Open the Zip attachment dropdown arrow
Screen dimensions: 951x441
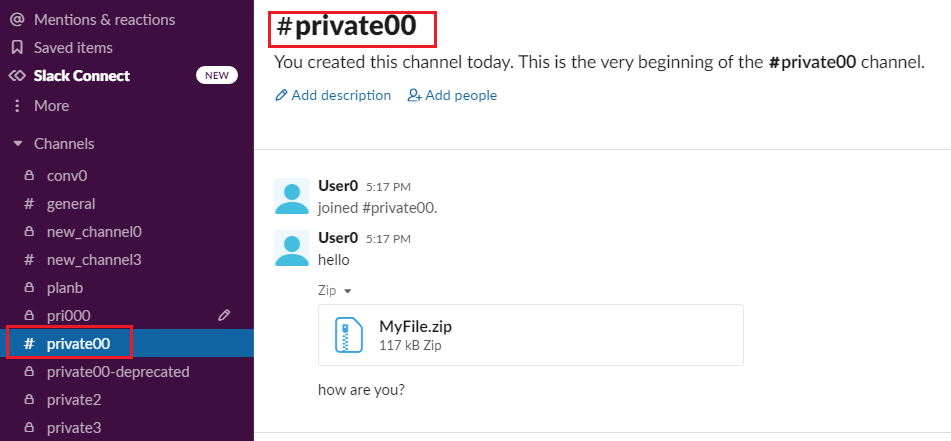[x=348, y=291]
